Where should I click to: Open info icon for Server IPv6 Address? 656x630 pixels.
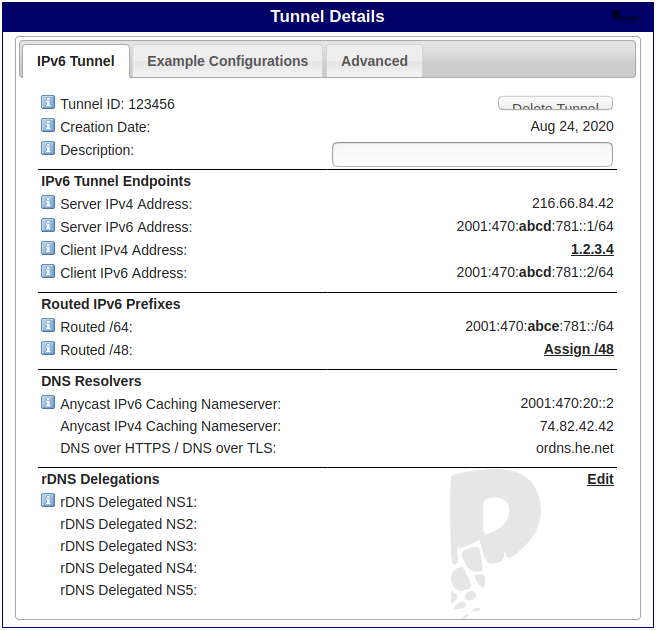48,225
